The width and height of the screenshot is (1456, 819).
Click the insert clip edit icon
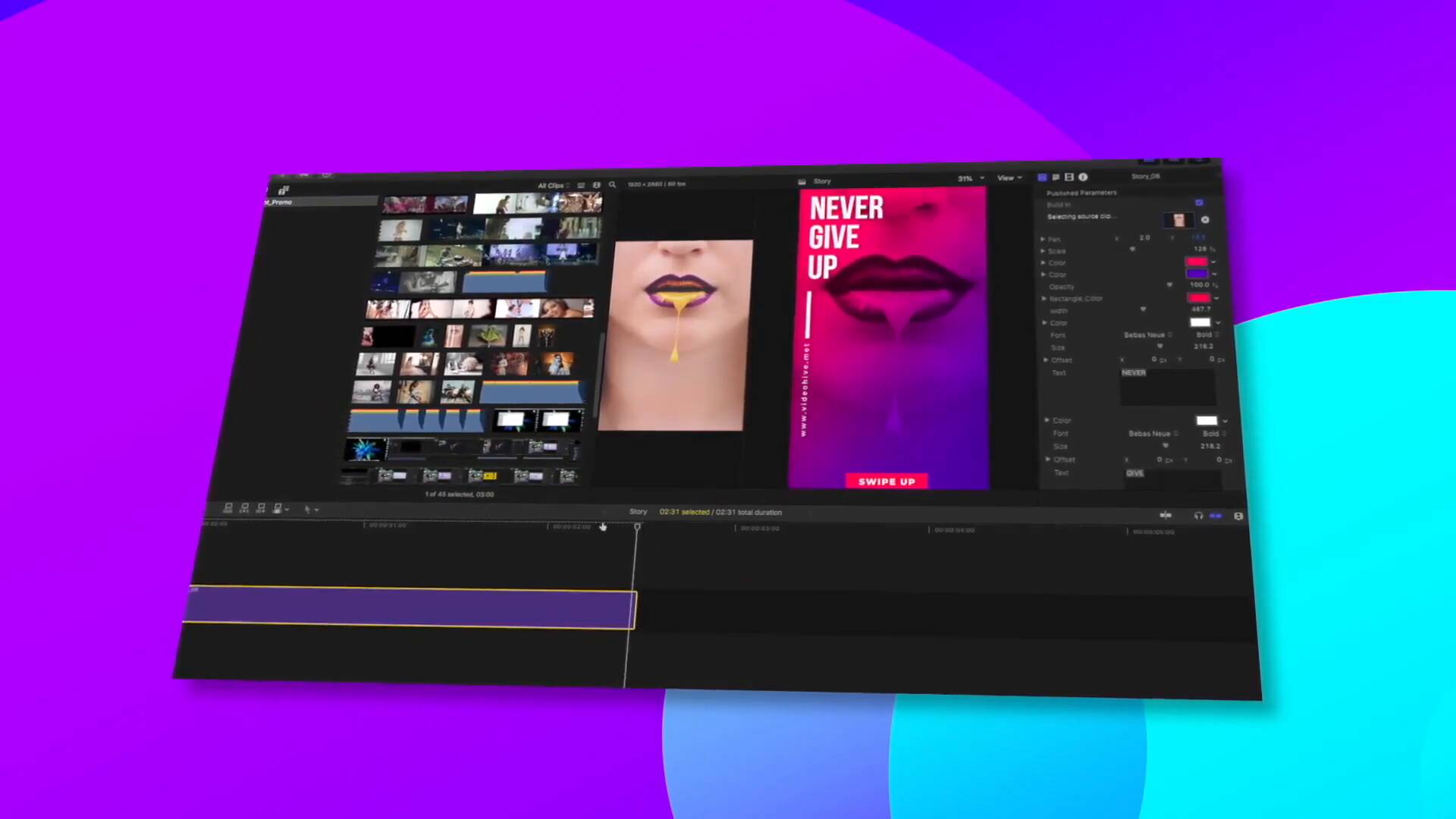(244, 508)
